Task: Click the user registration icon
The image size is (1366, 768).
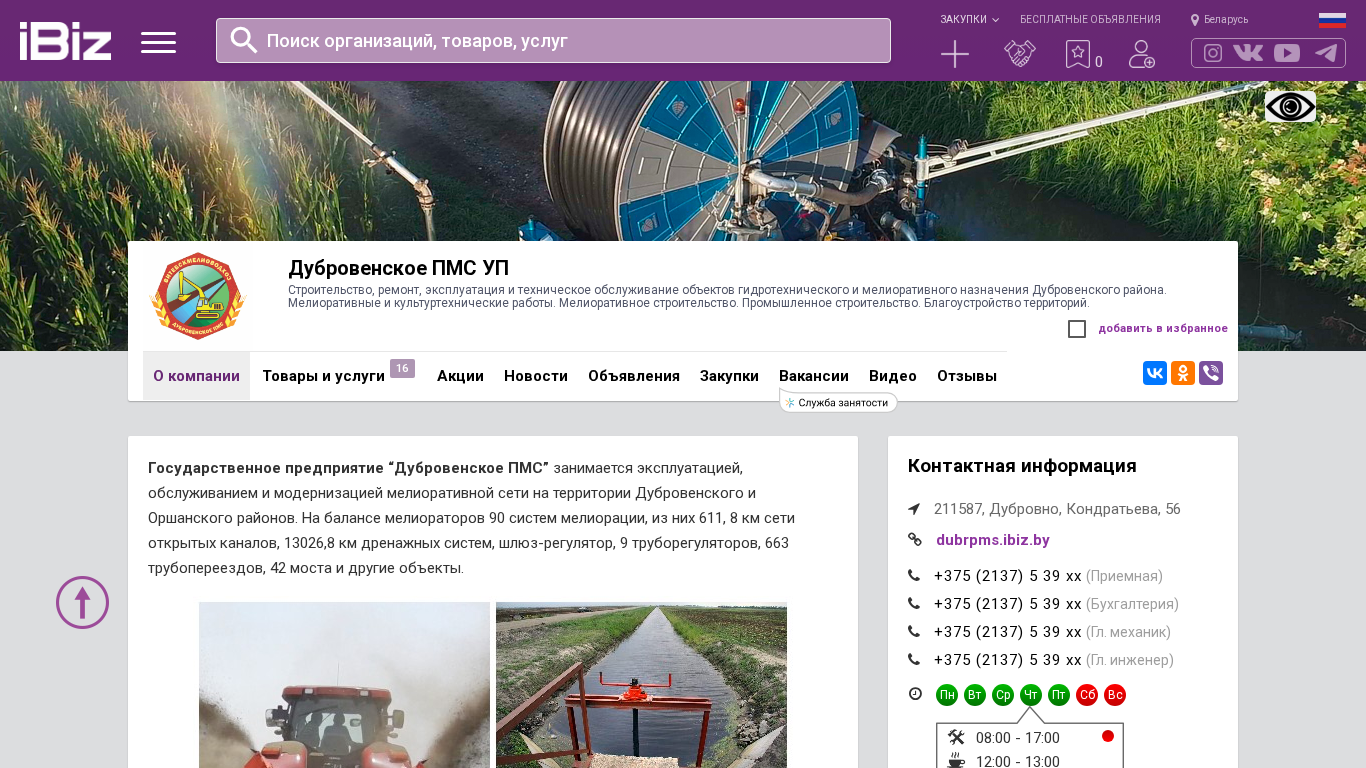Action: tap(1142, 54)
